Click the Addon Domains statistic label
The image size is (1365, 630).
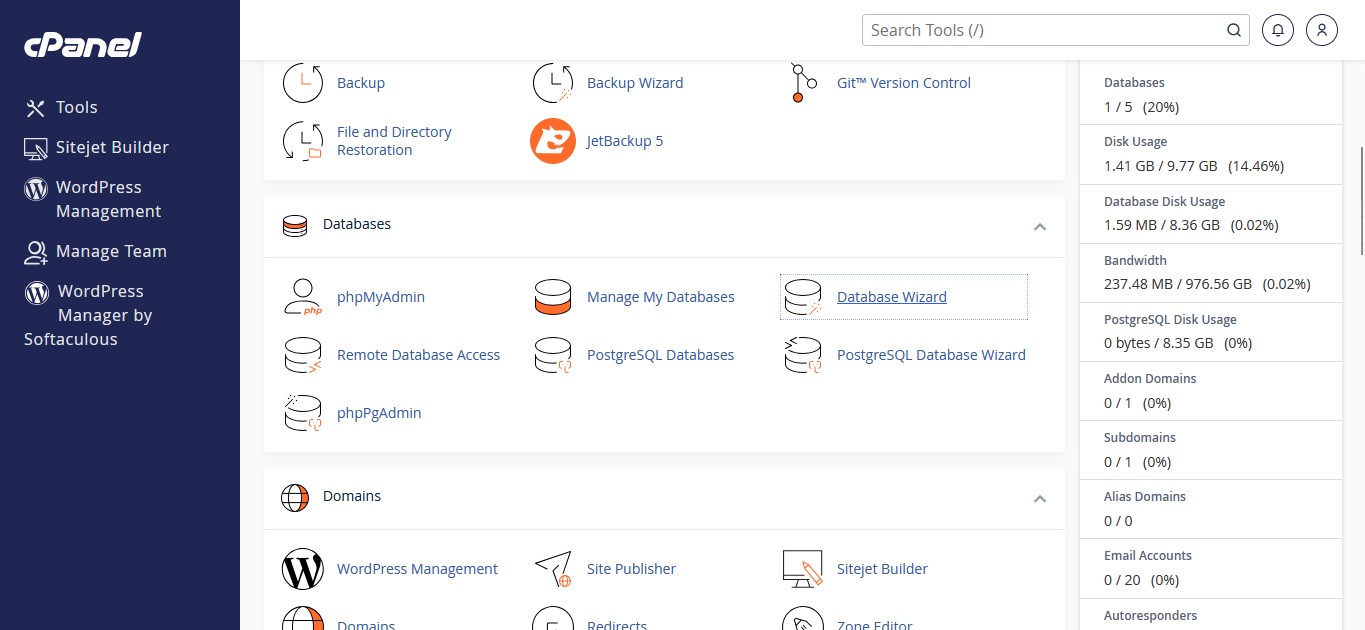click(1150, 379)
